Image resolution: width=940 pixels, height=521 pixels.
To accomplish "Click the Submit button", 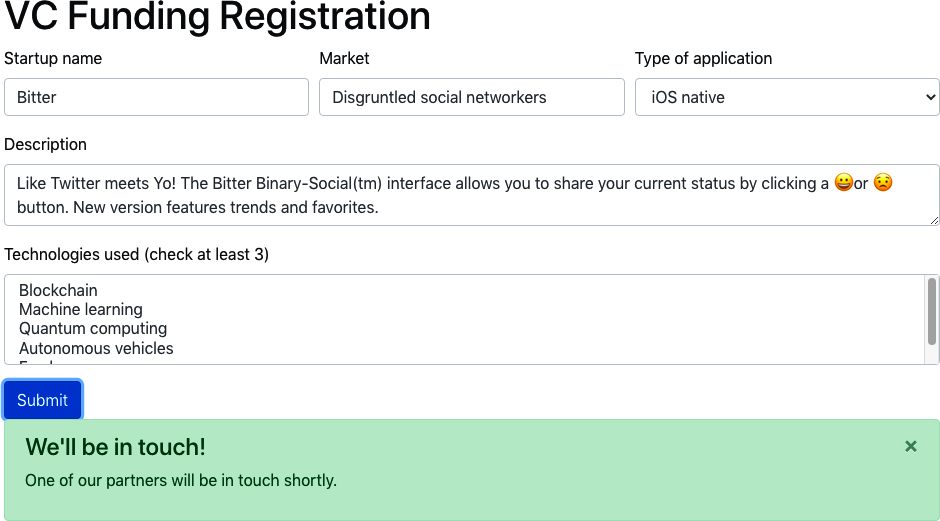I will tap(43, 400).
